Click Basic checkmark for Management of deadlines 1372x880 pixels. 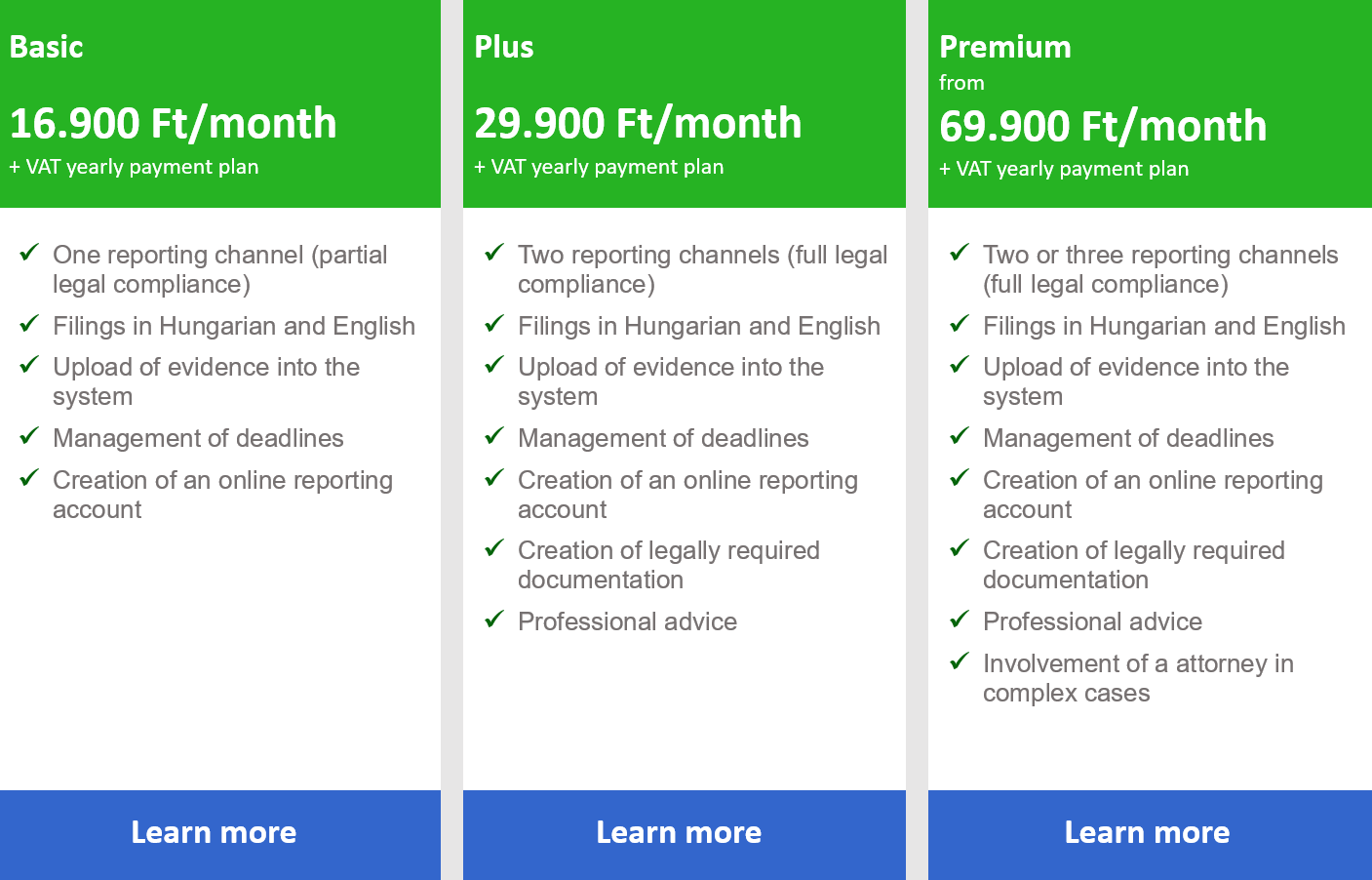tap(29, 436)
